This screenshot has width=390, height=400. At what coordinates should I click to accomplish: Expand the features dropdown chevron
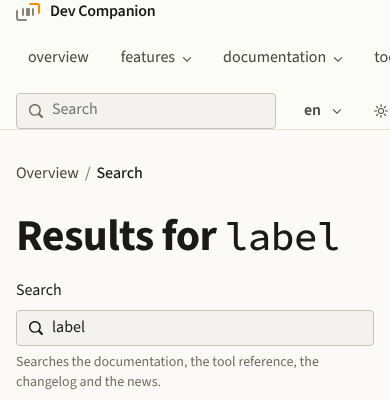click(x=187, y=59)
